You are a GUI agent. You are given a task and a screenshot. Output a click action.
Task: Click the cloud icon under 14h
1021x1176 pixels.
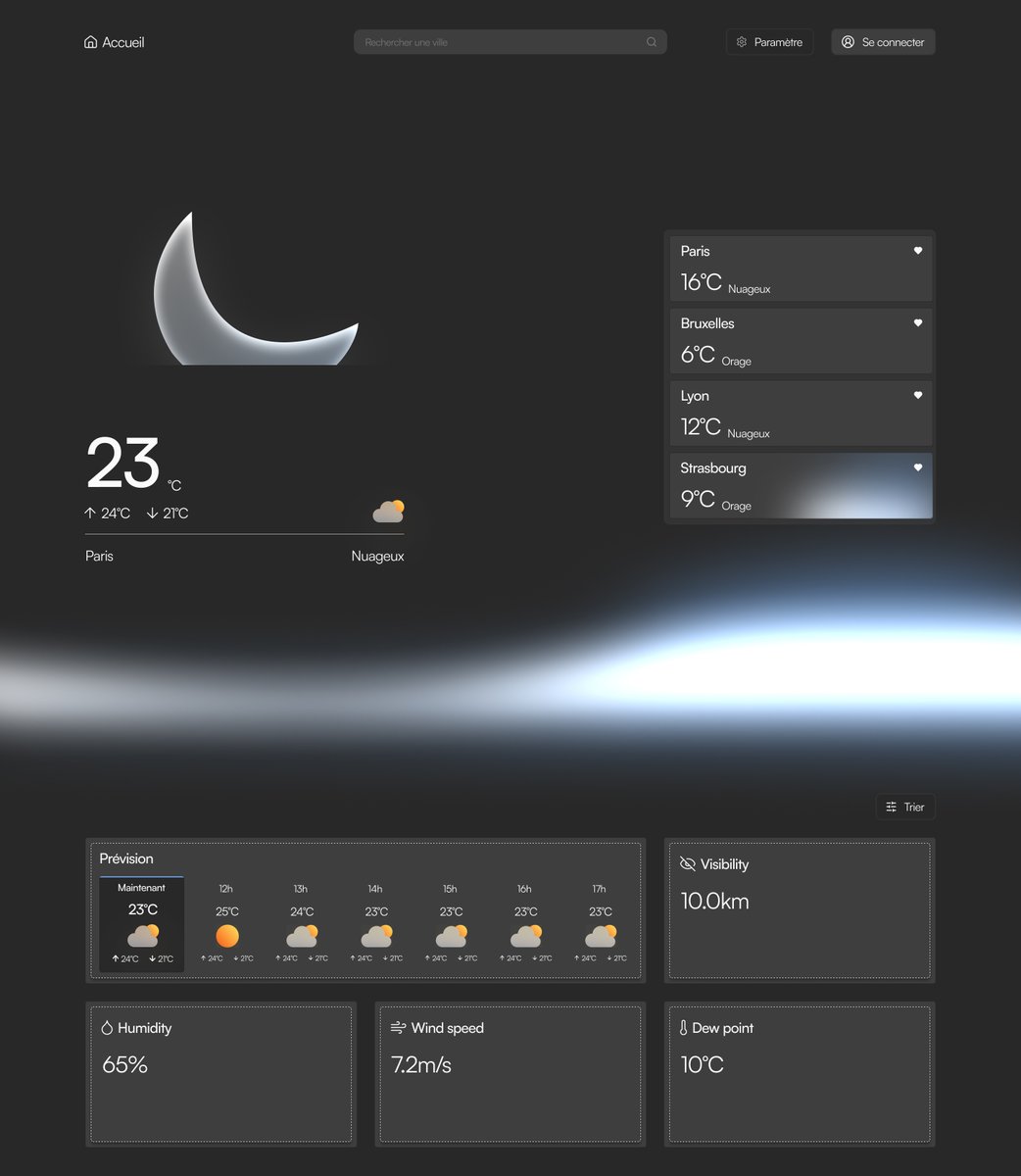(376, 936)
